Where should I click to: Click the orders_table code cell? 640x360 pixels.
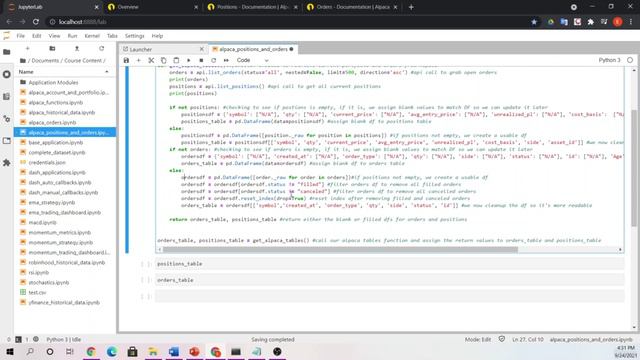[x=390, y=280]
